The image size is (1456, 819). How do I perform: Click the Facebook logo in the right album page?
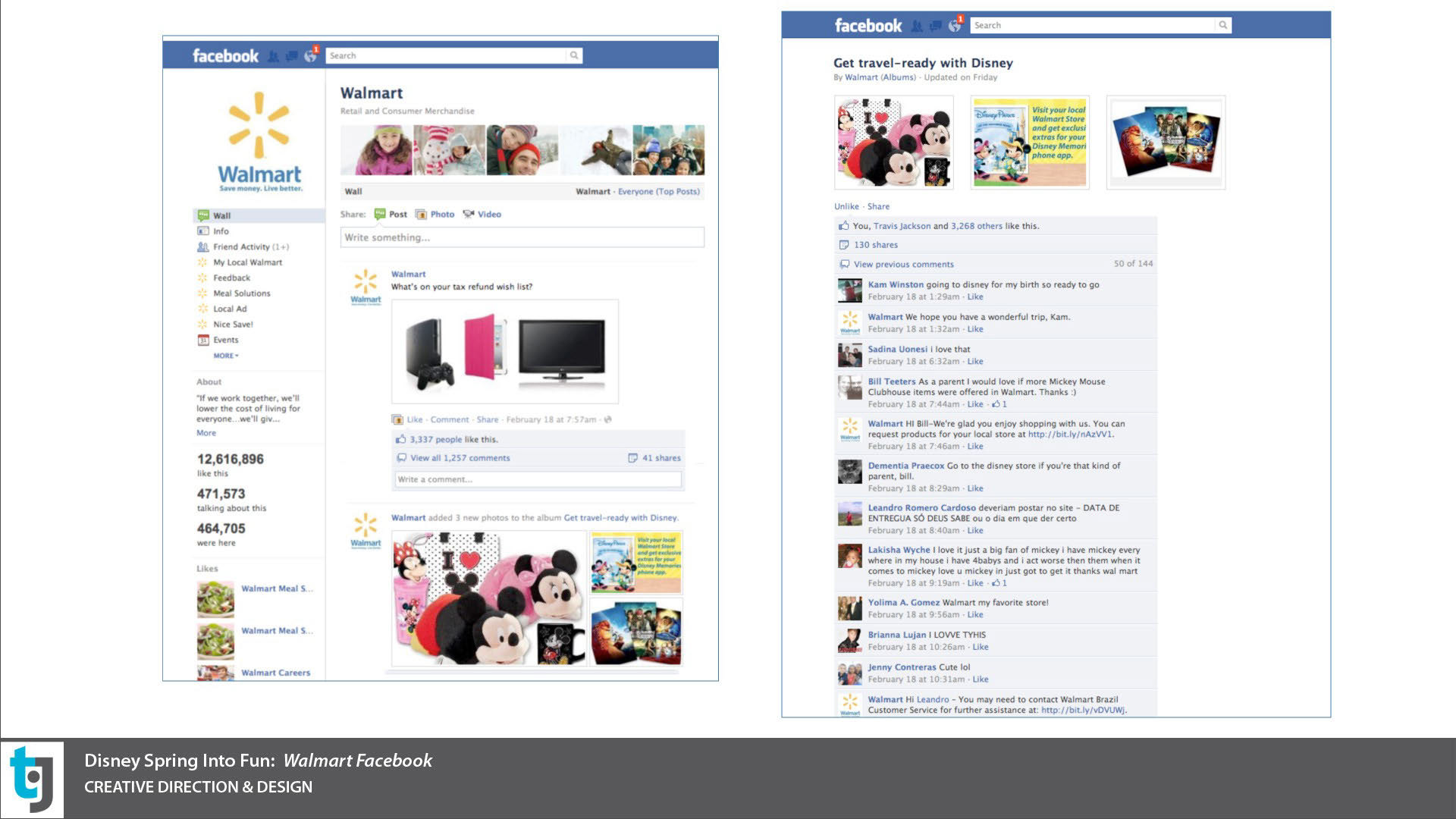click(868, 26)
